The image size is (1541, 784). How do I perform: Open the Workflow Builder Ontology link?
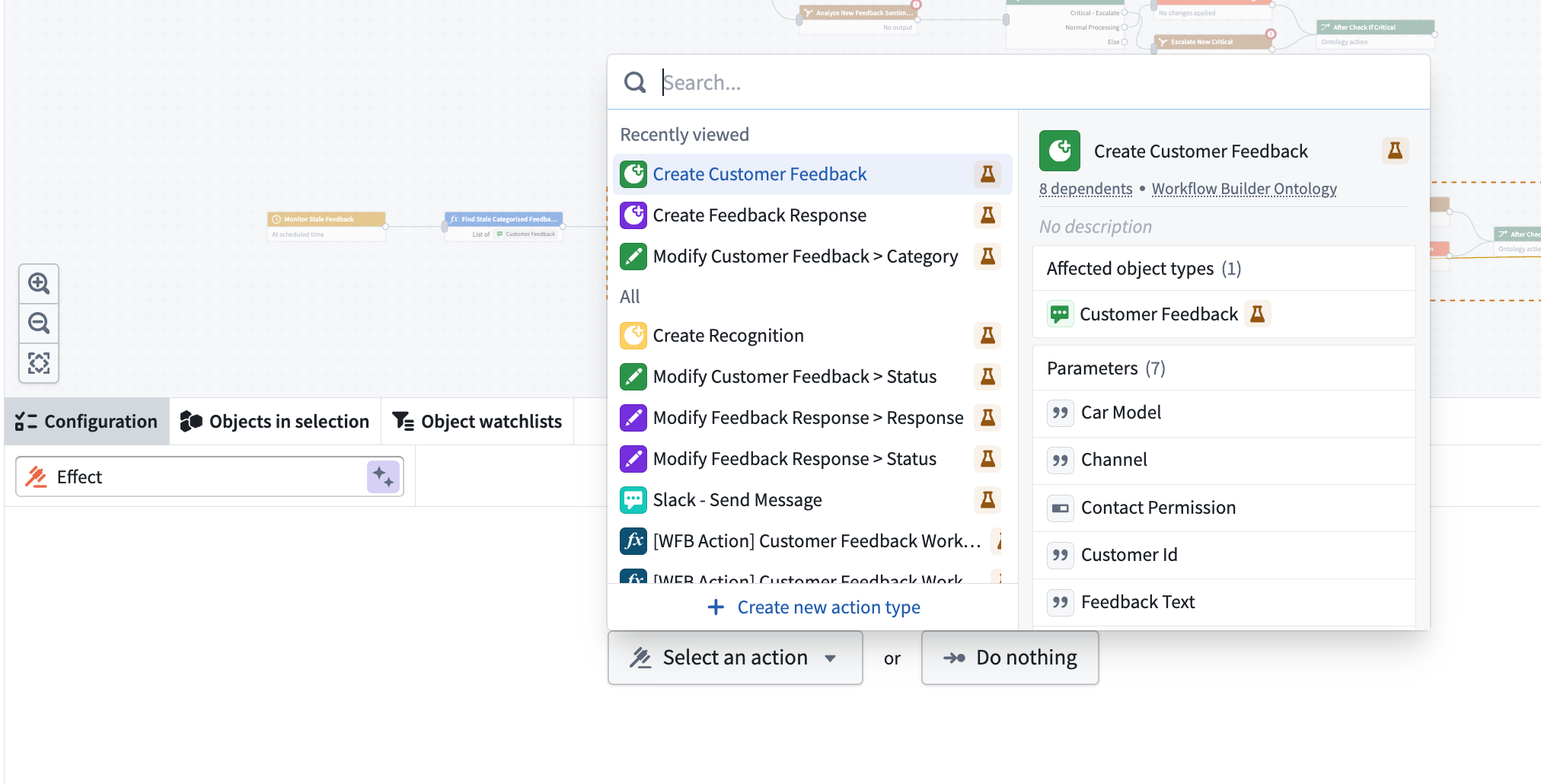[x=1244, y=189]
